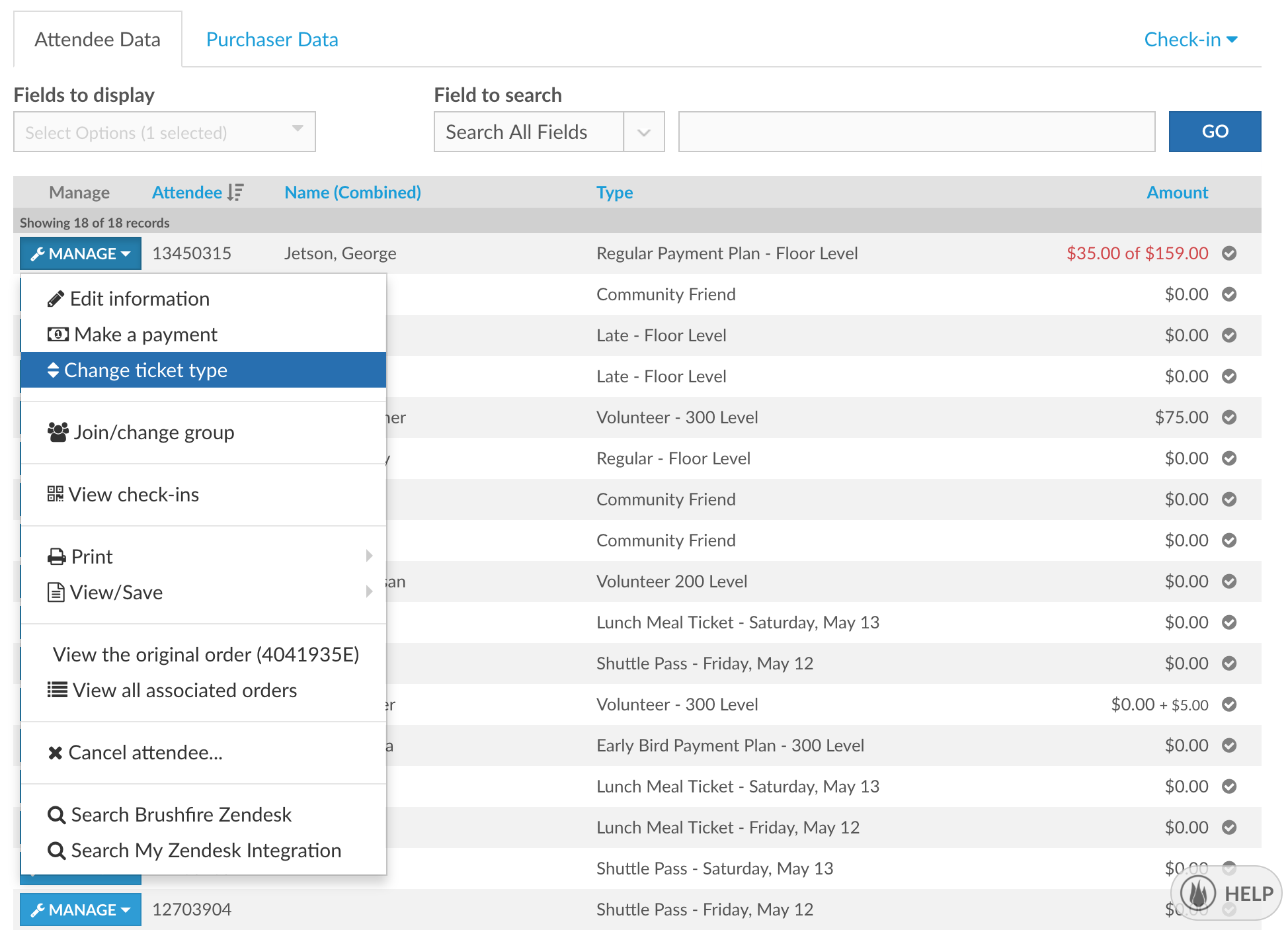Click the pencil icon beside Edit information

coord(56,299)
